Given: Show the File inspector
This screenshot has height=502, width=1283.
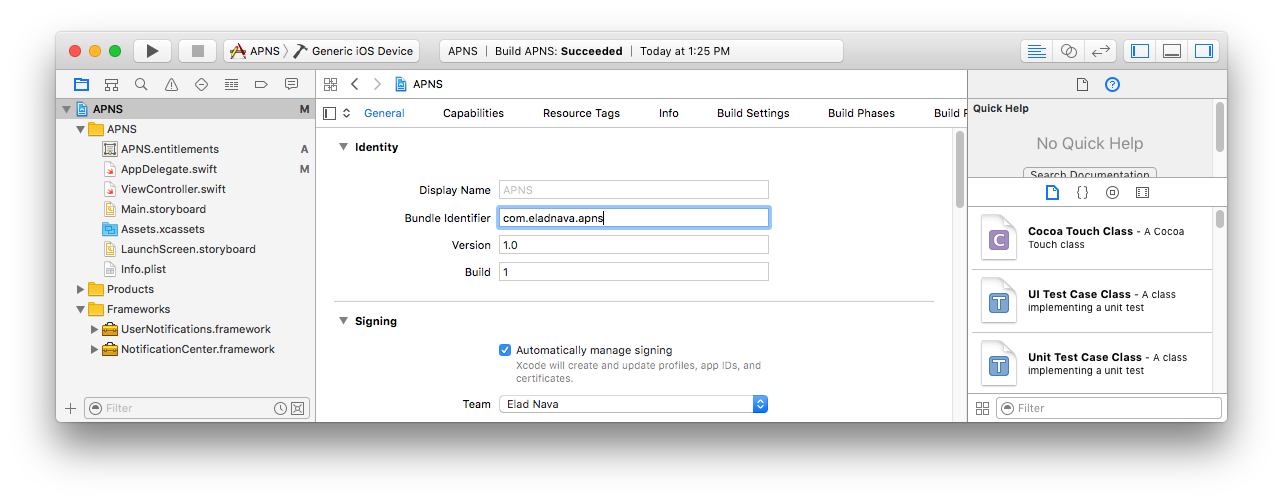Looking at the screenshot, I should point(1082,84).
